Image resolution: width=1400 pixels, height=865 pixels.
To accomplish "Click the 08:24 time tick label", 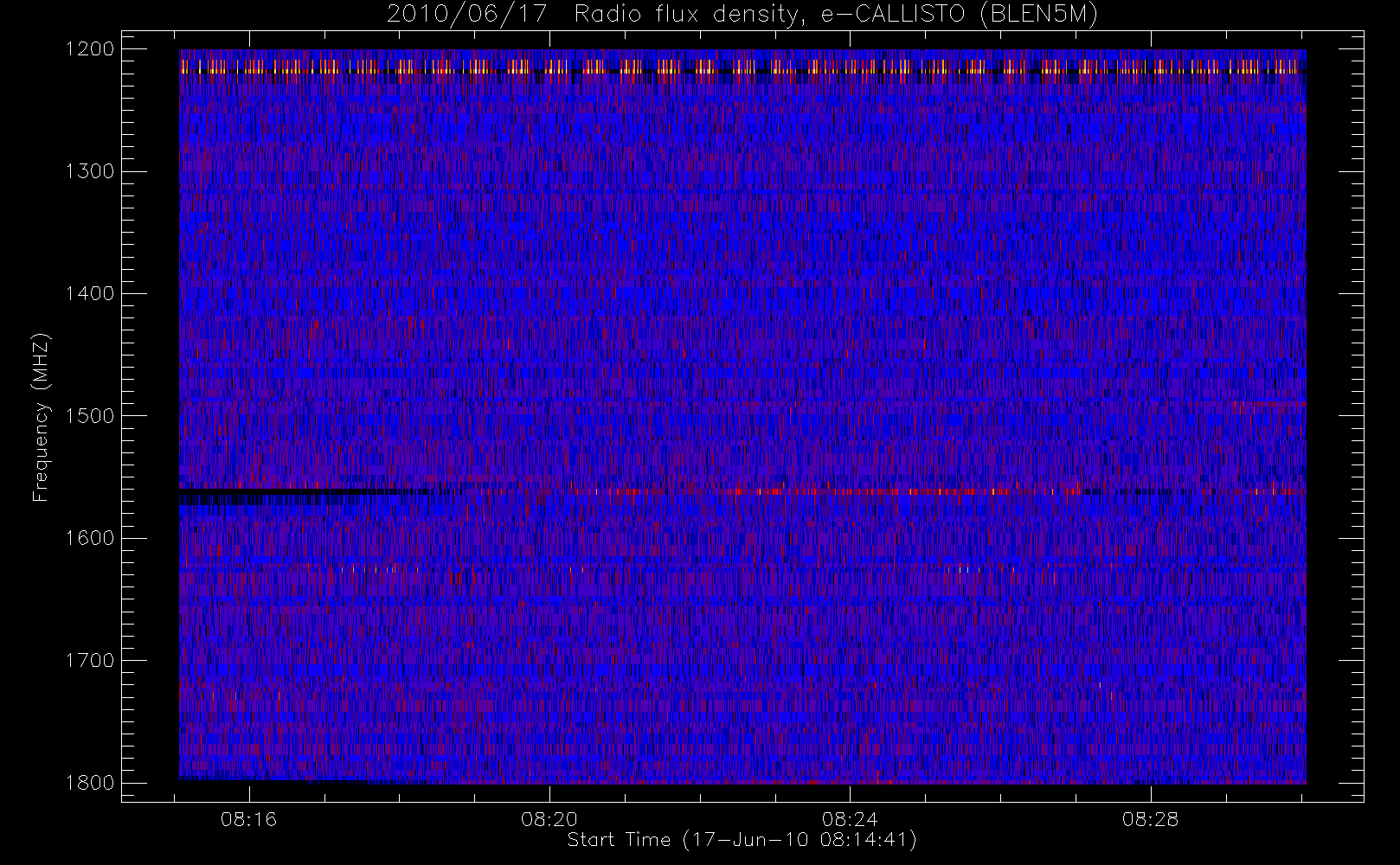I will tap(850, 819).
